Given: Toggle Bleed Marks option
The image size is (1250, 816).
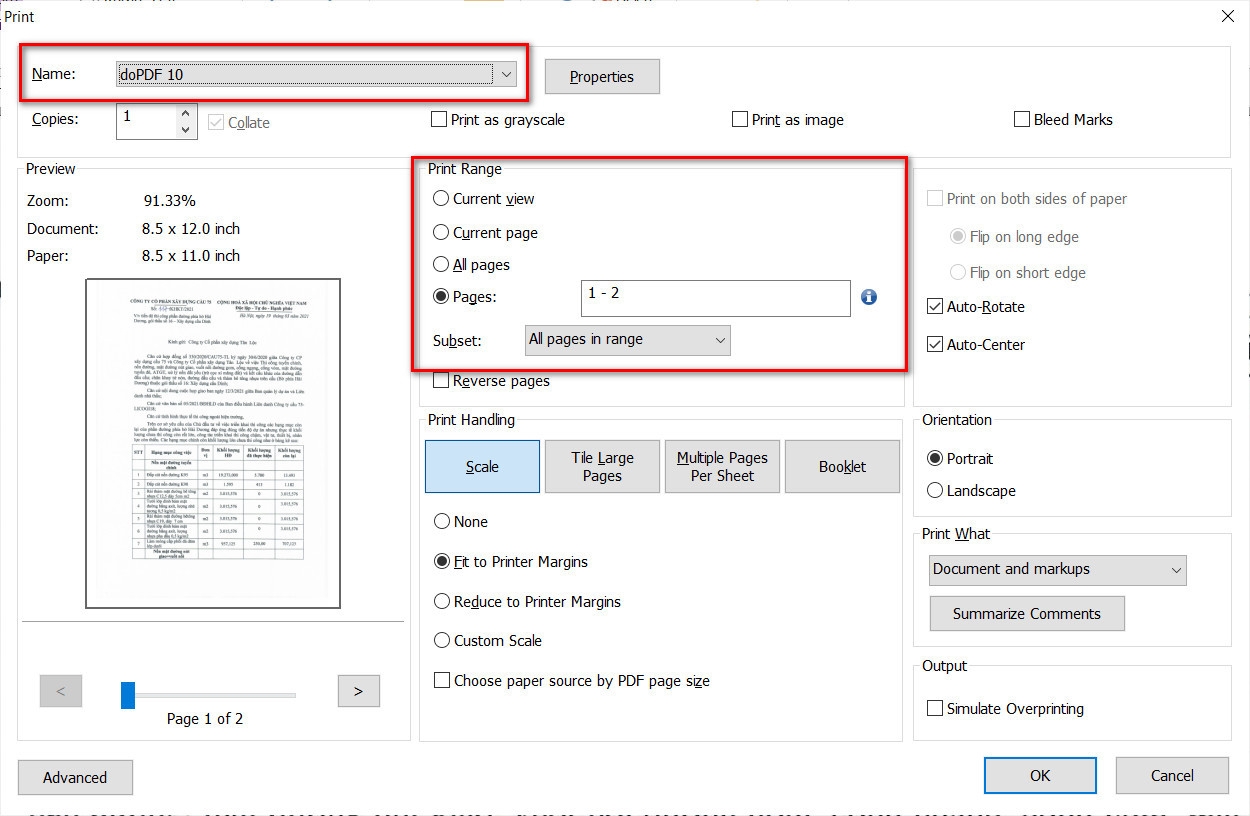Looking at the screenshot, I should coord(1022,118).
